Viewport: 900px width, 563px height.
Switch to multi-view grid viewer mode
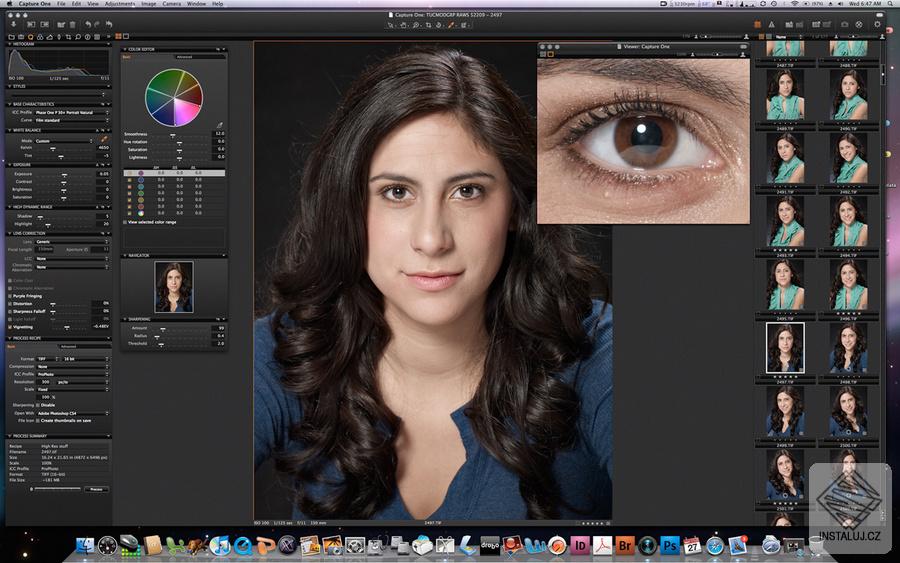pyautogui.click(x=118, y=37)
